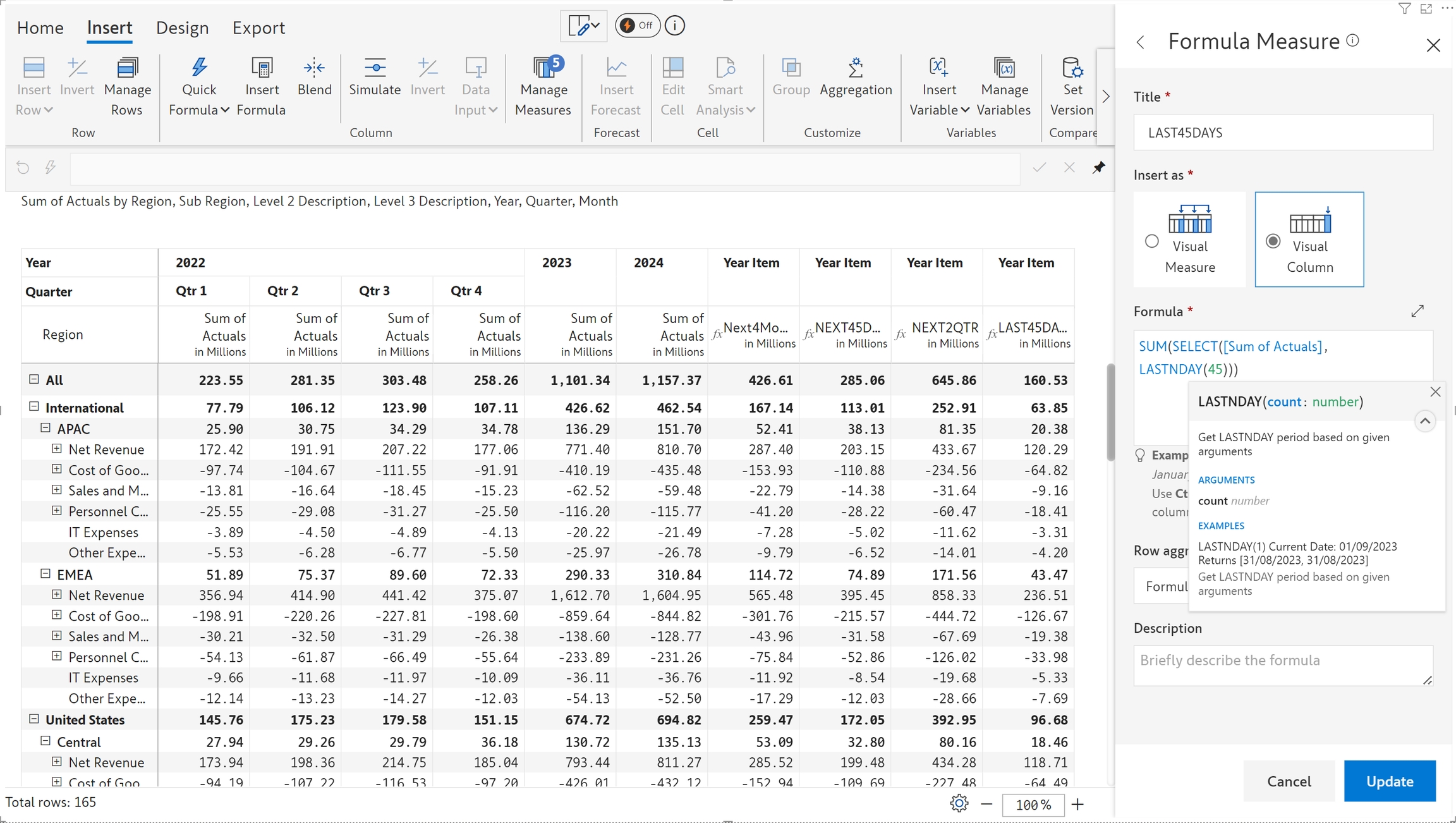Click the Update button
The image size is (1456, 823).
[1389, 781]
